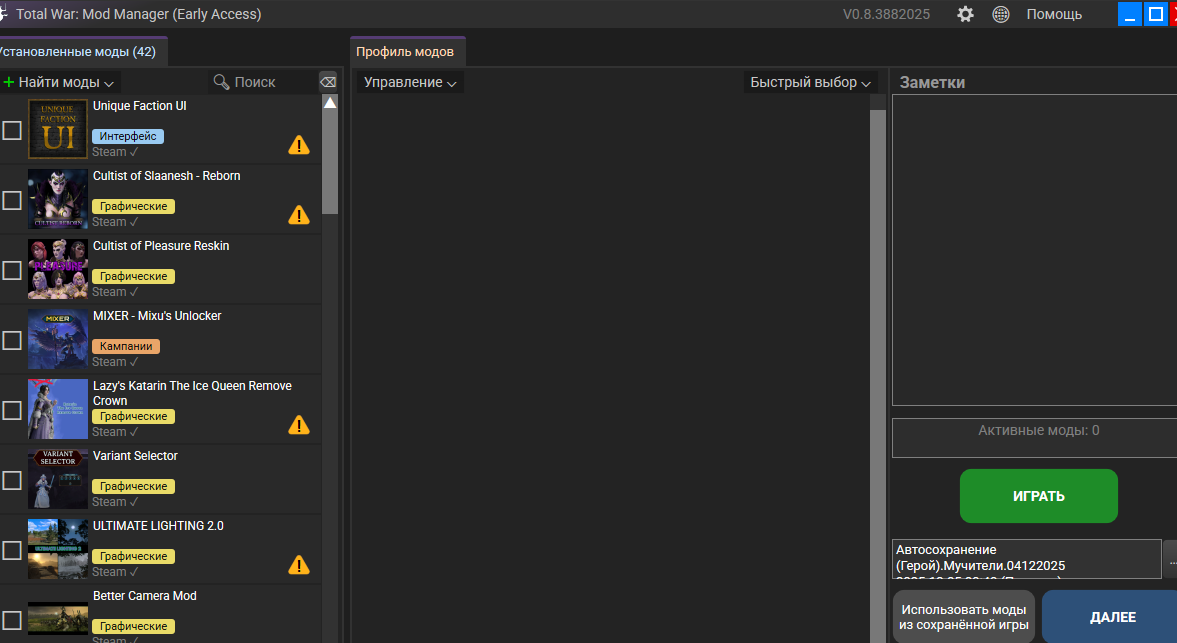Click the green plus icon beside Найти моды
This screenshot has width=1177, height=643.
(x=9, y=82)
